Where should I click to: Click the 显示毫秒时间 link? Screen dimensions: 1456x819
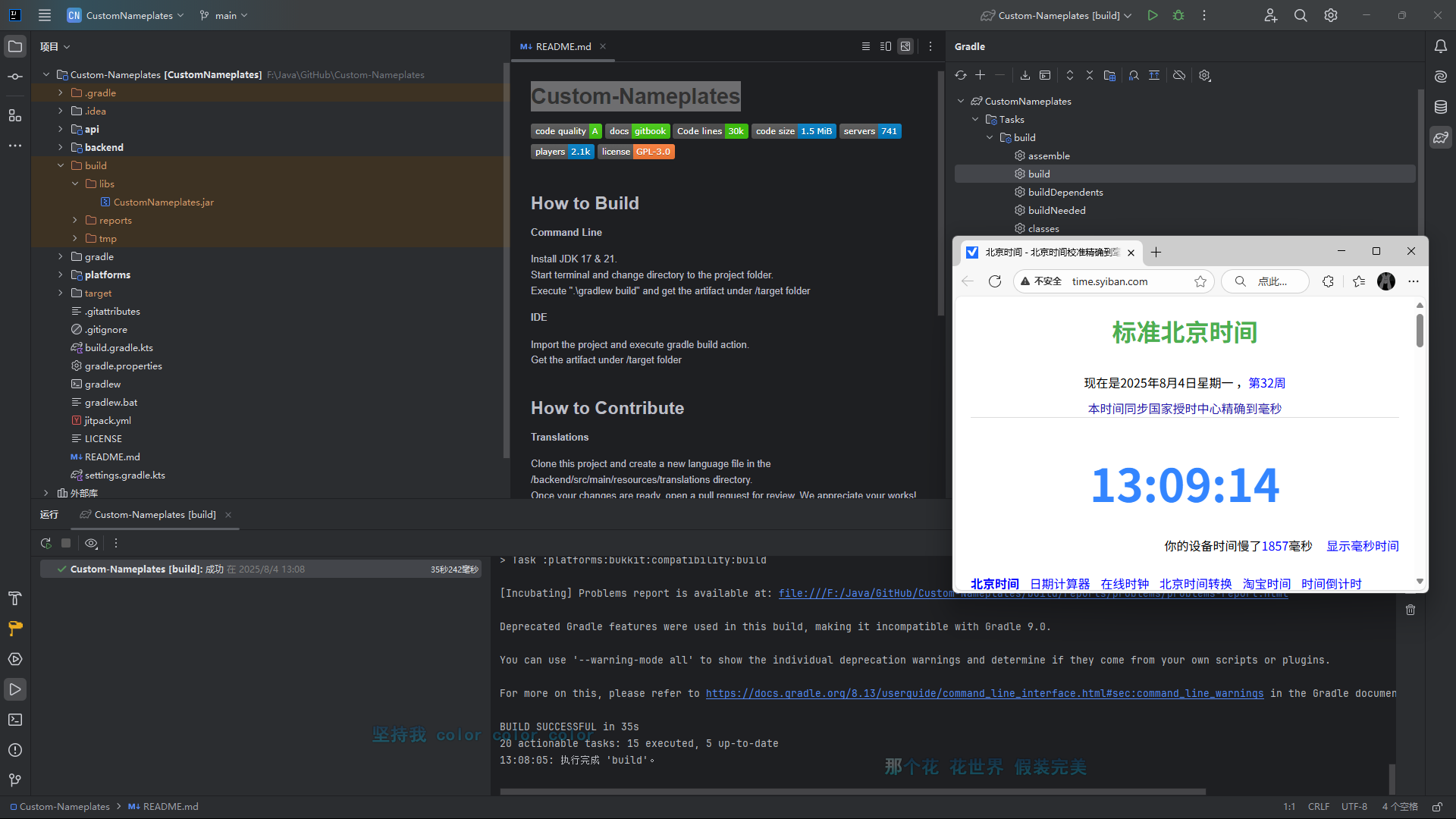[x=1362, y=546]
